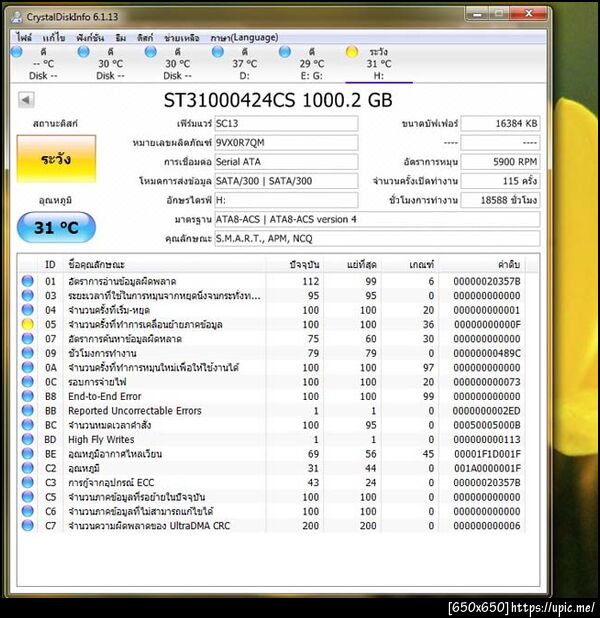The image size is (600, 618).
Task: Click the interface field Serial ATA
Action: [x=286, y=162]
